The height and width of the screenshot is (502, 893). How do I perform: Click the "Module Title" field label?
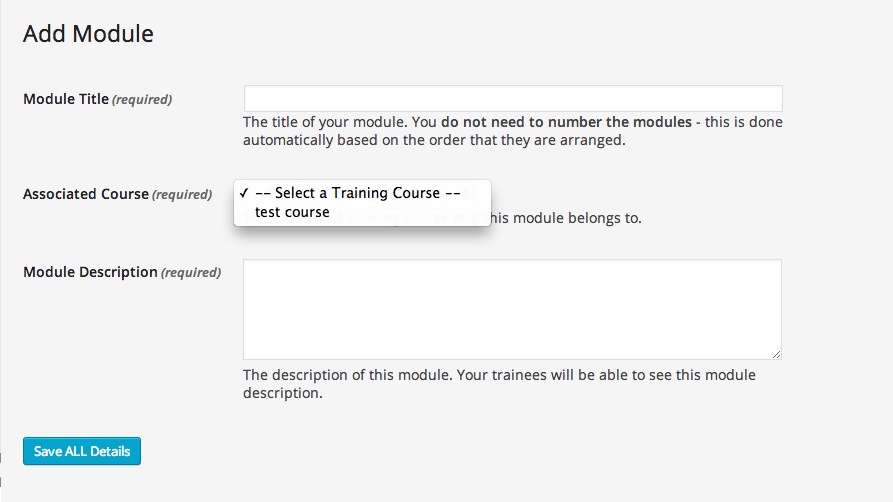(x=65, y=99)
